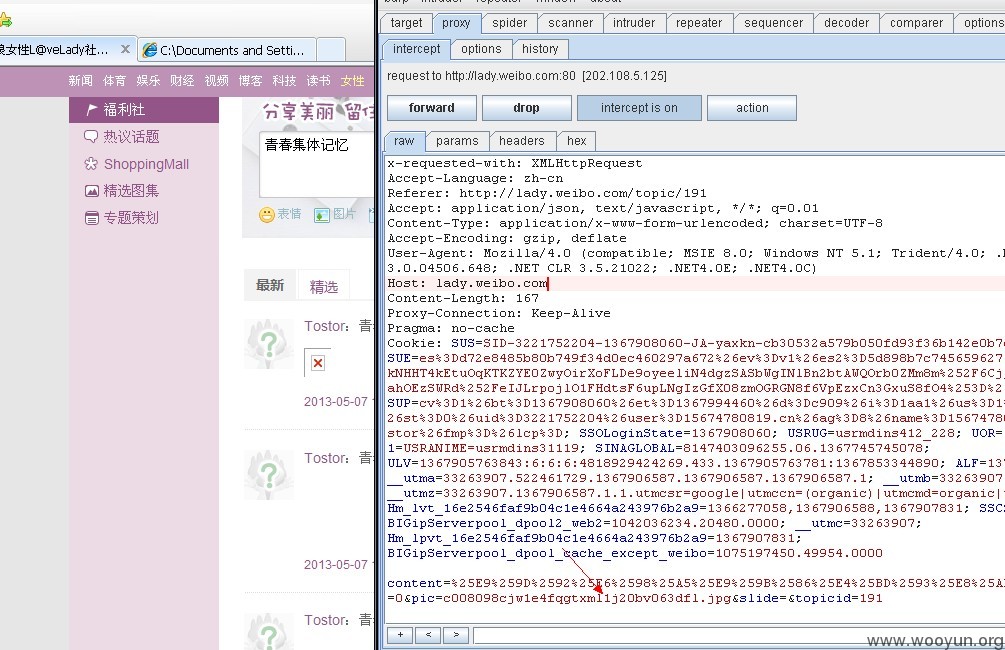Viewport: 1005px width, 650px height.
Task: Show the raw request view
Action: click(x=404, y=141)
